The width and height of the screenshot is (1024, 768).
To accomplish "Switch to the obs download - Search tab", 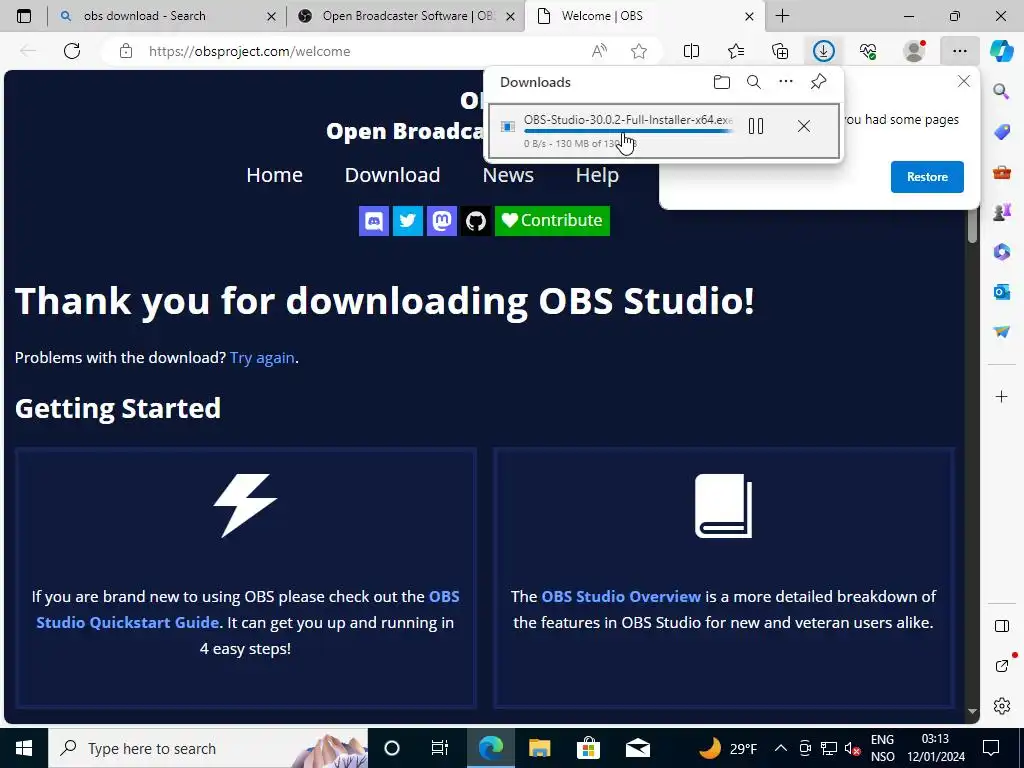I will pyautogui.click(x=166, y=16).
